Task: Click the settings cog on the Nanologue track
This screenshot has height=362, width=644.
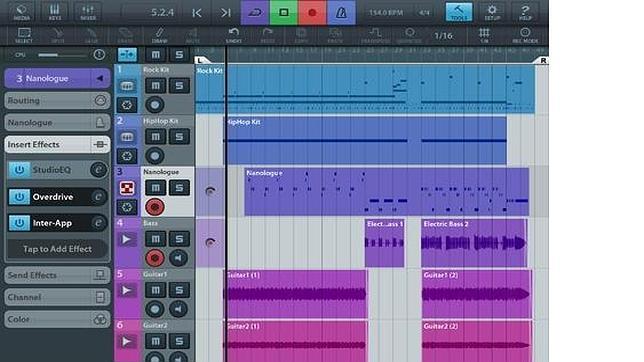Action: 127,207
